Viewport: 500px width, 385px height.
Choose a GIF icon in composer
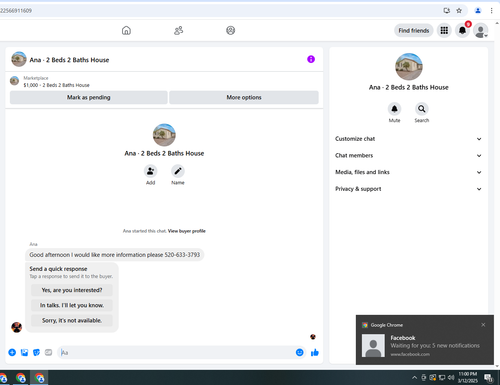tap(49, 352)
